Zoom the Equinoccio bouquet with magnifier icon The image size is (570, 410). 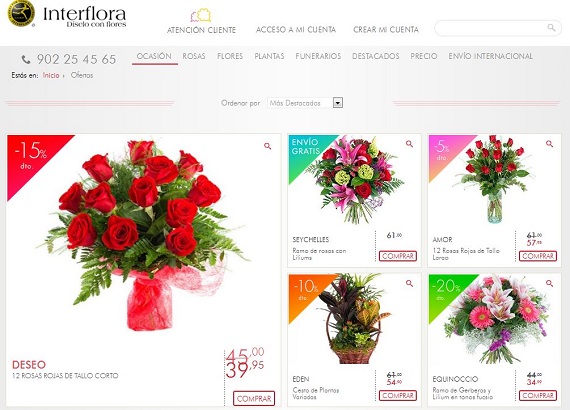(549, 284)
